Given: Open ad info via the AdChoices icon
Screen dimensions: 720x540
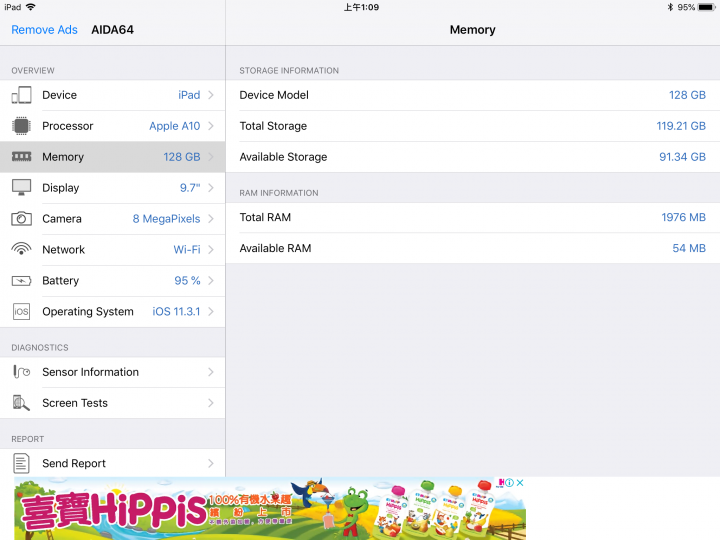Looking at the screenshot, I should pos(509,483).
